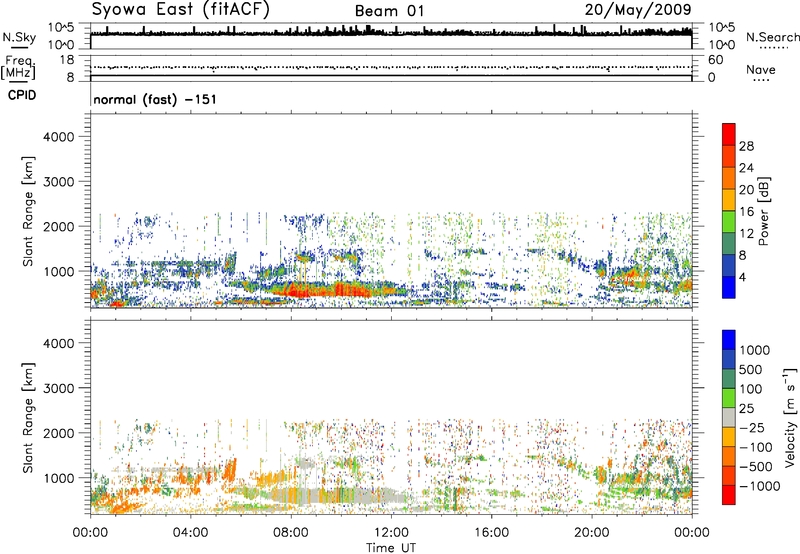Click the "4" tick on Power color bar
This screenshot has height=554, width=800.
click(742, 277)
